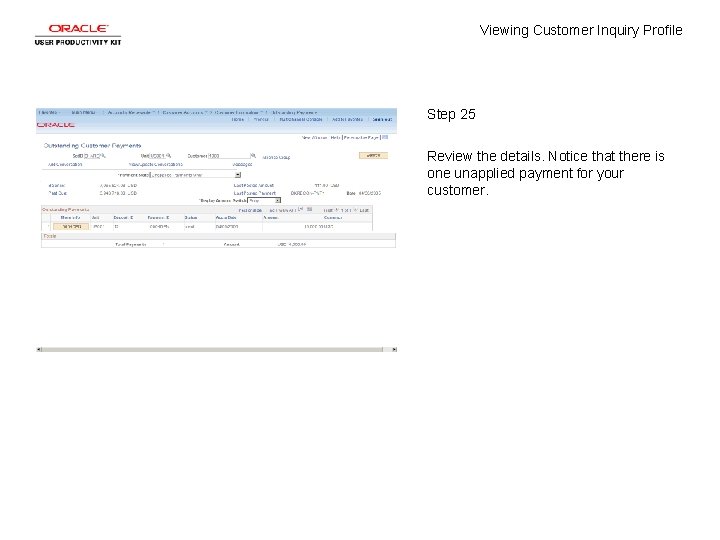Click the copy-URL icon beside Personalize Page
This screenshot has height=540, width=720.
click(385, 137)
